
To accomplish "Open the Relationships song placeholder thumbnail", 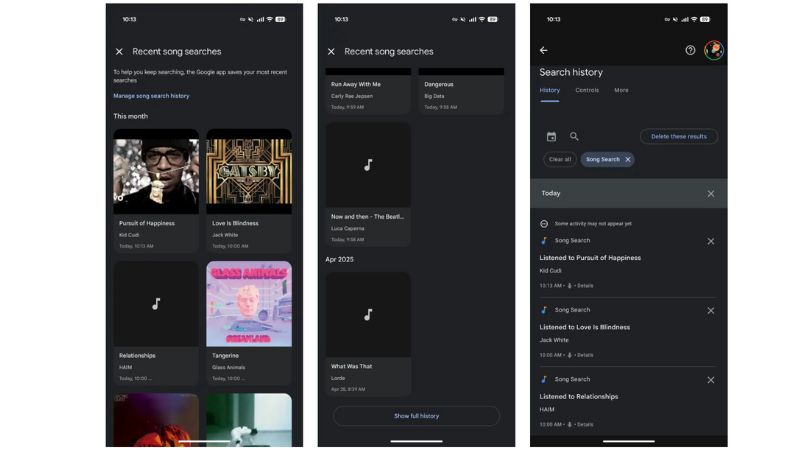I will 156,304.
